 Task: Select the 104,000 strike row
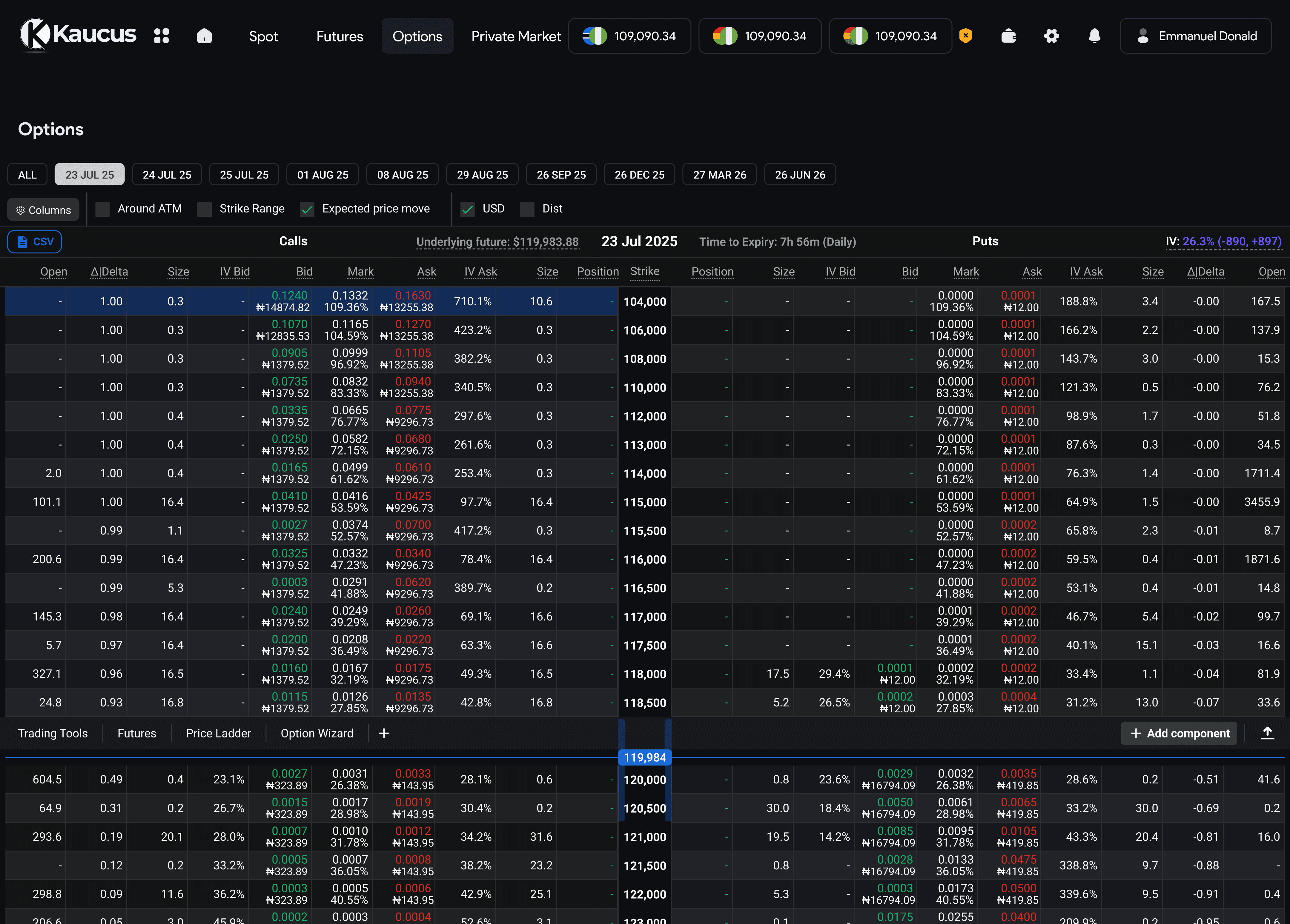[x=644, y=302]
